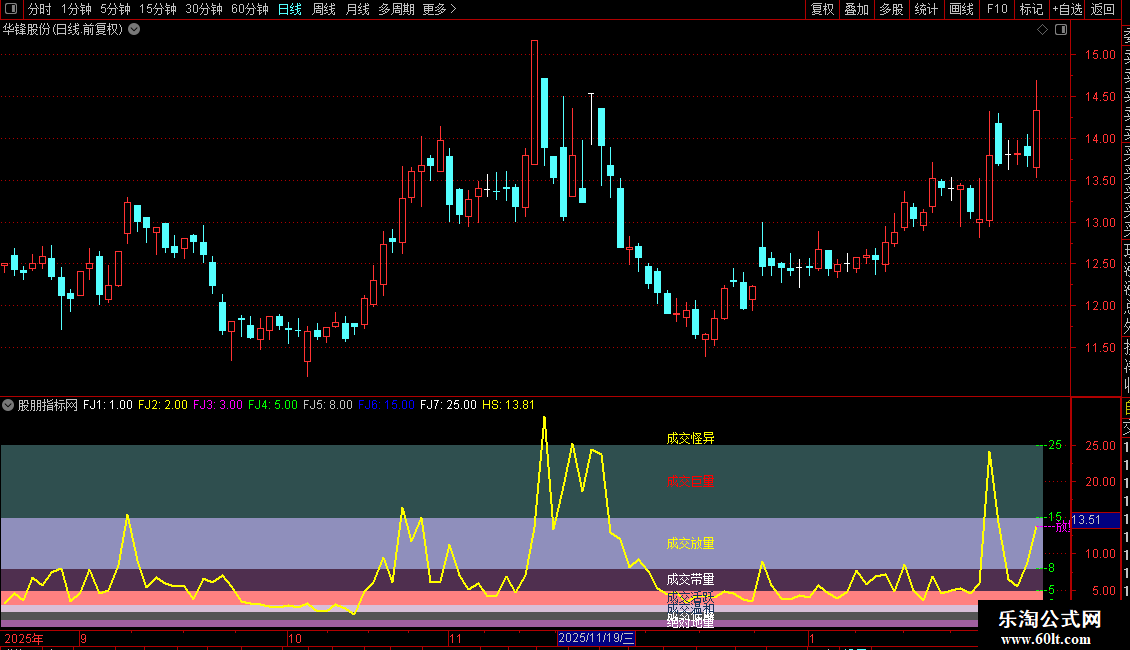Click the 25.00 indicator axis label
The height and width of the screenshot is (650, 1130).
click(x=1100, y=446)
